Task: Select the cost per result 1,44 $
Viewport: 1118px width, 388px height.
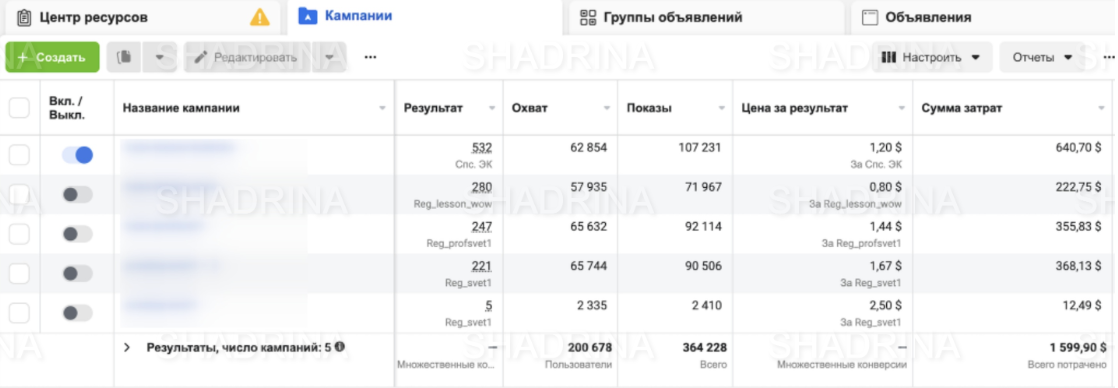Action: [x=886, y=227]
